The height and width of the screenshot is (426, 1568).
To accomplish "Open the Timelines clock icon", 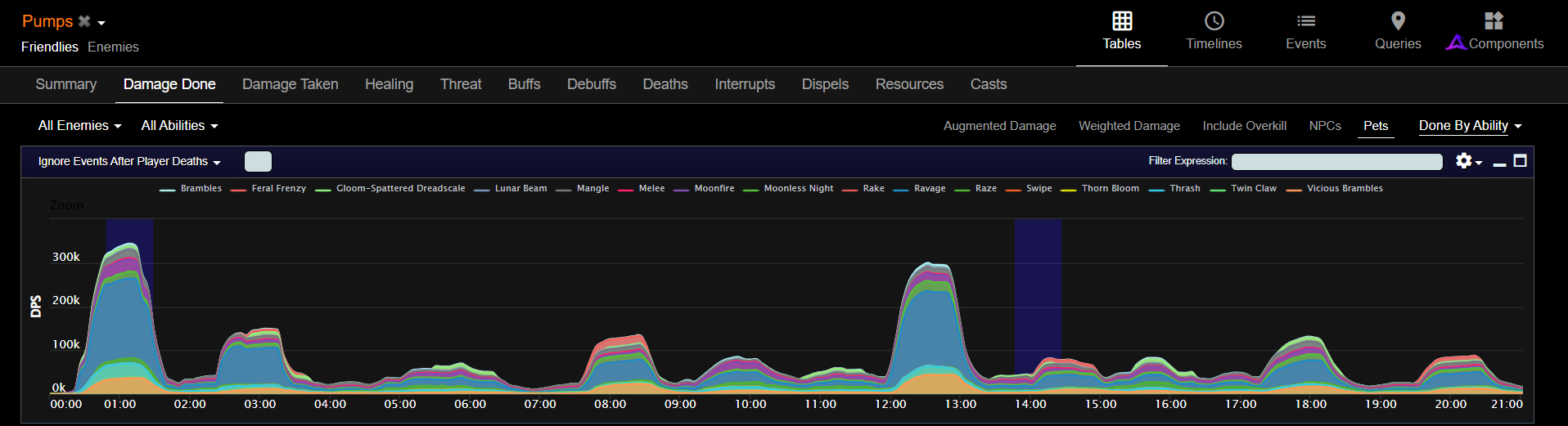I will pos(1214,21).
